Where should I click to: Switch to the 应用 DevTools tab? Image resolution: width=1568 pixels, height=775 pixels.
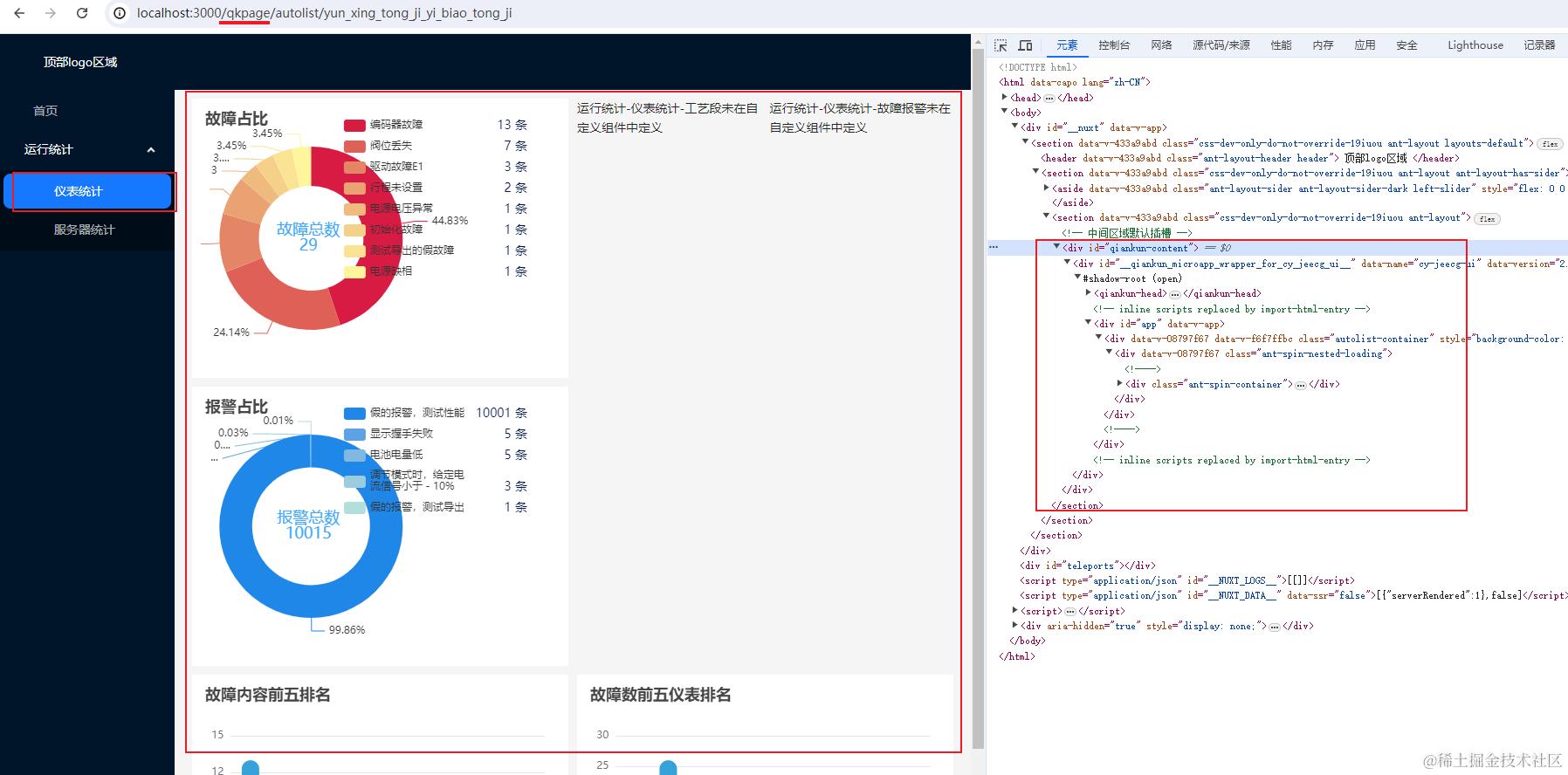tap(1365, 45)
